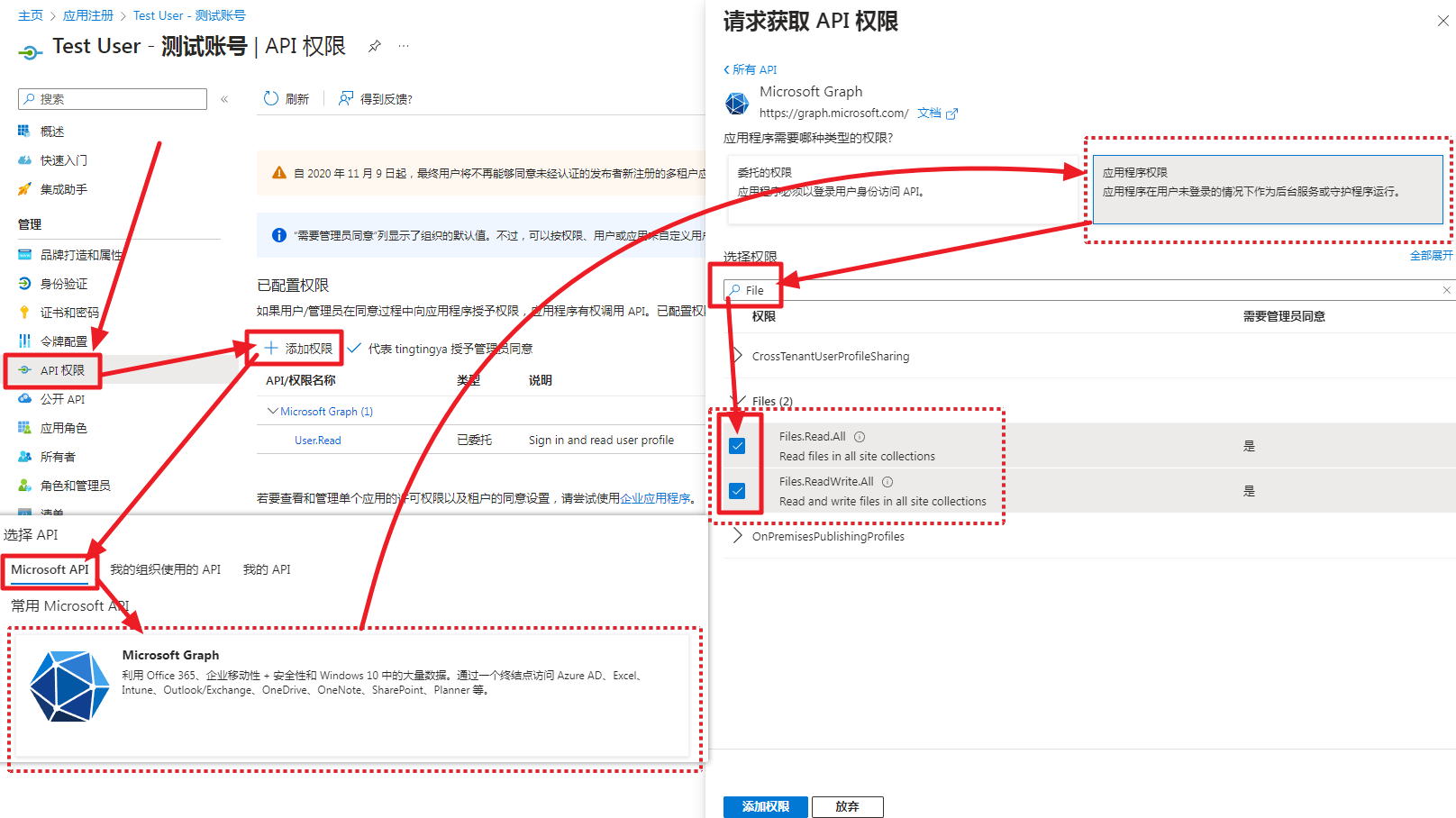Switch to 我的组织使用的 API tab
Viewport: 1456px width, 818px height.
click(166, 568)
